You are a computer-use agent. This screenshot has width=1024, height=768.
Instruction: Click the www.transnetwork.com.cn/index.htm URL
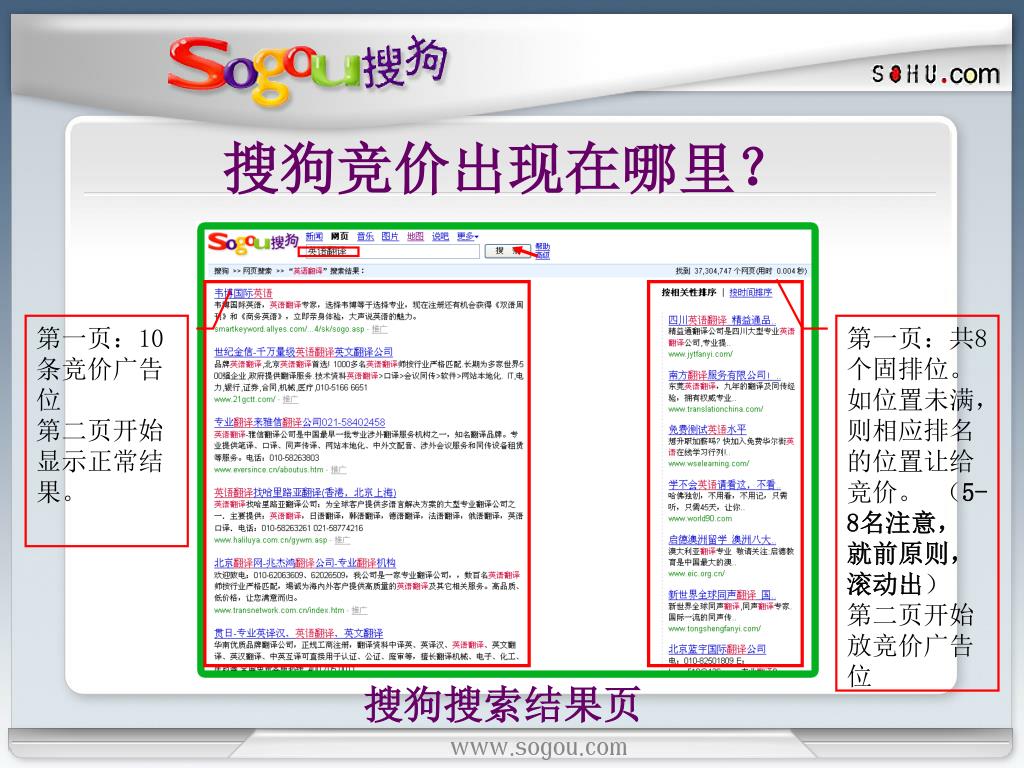[280, 611]
